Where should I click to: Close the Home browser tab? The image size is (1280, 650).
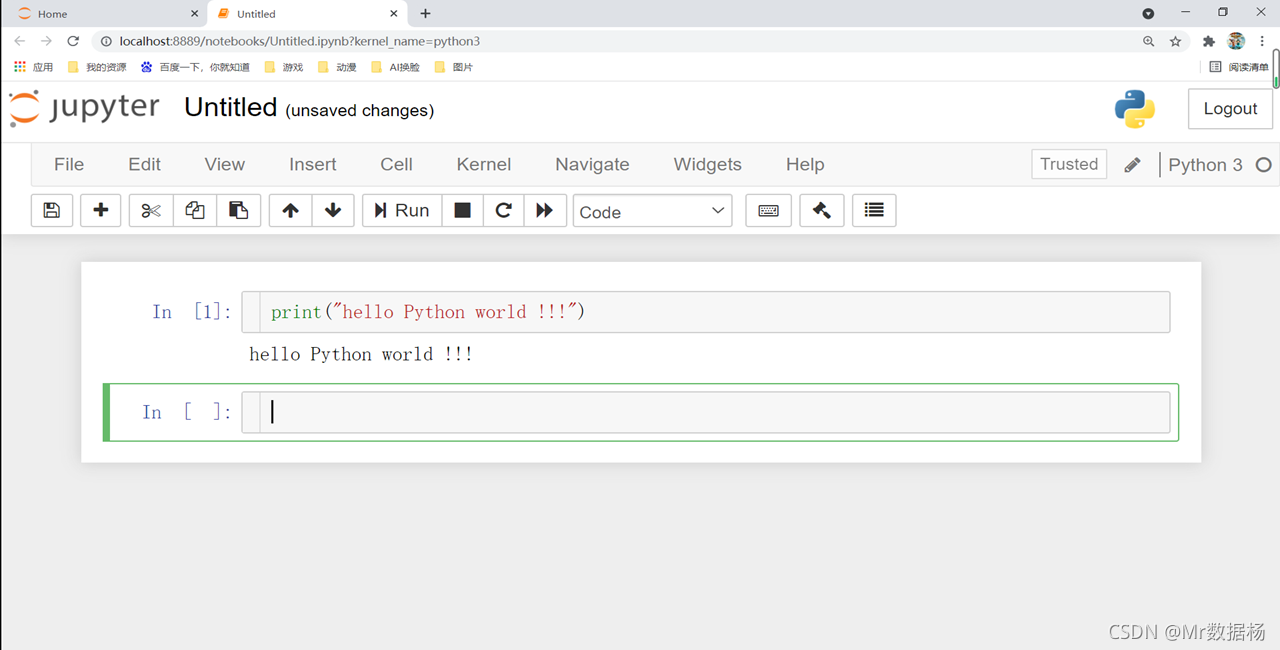[194, 14]
